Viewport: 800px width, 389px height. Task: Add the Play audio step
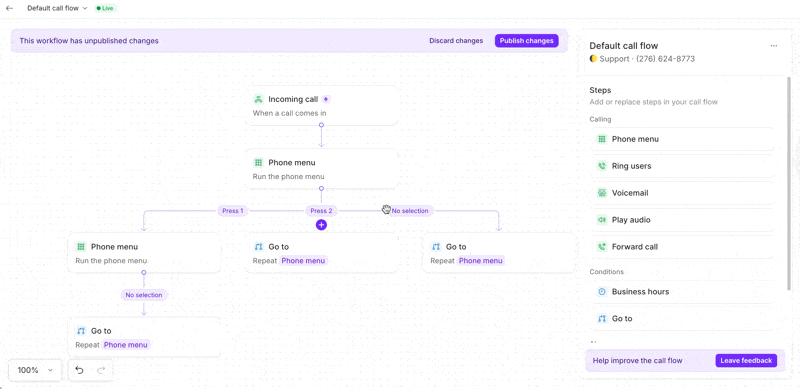point(683,220)
